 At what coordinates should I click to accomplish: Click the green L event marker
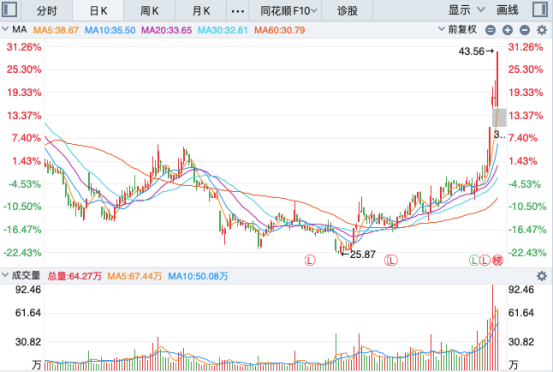click(474, 261)
